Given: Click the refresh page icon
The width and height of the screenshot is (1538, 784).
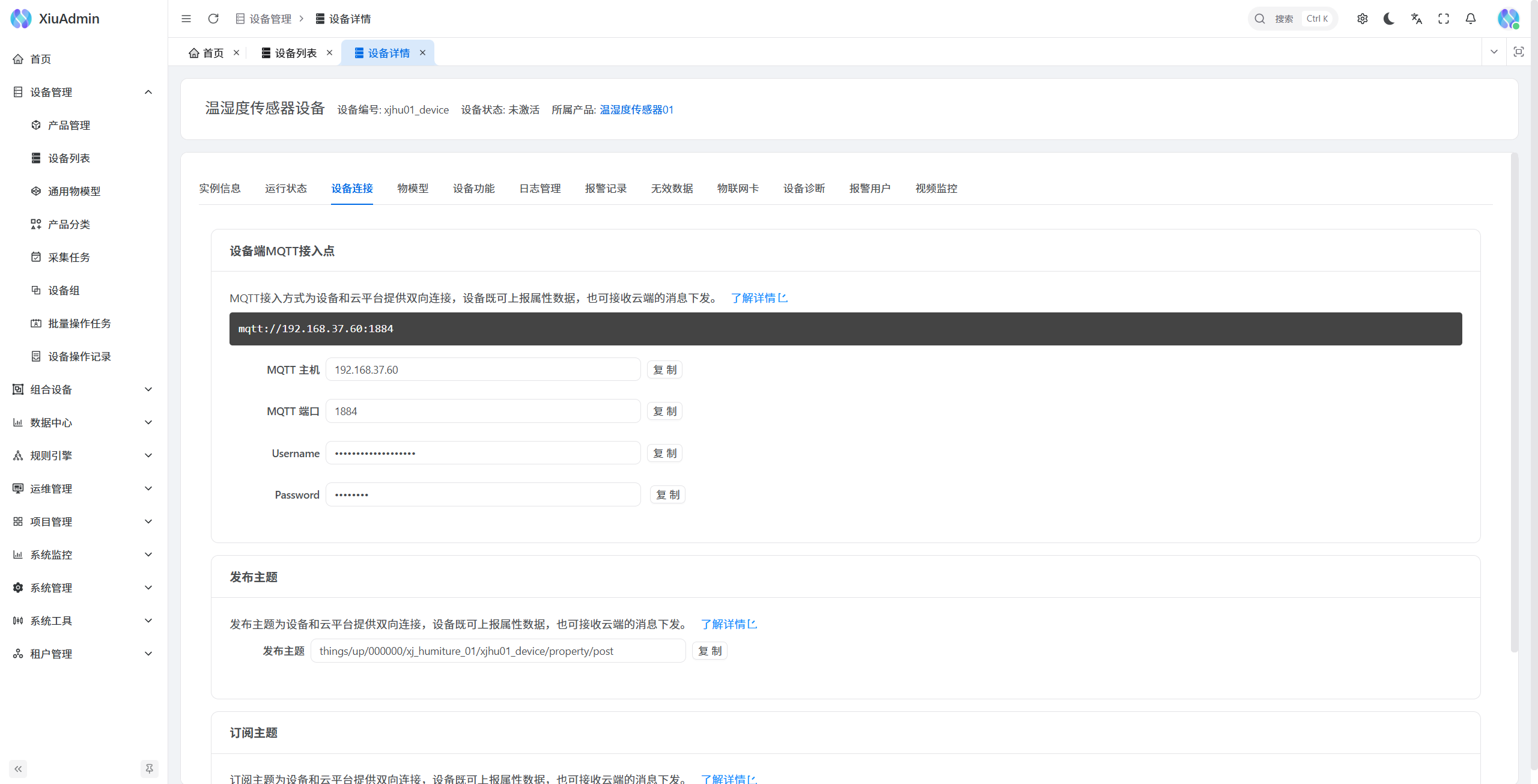Looking at the screenshot, I should click(x=213, y=19).
